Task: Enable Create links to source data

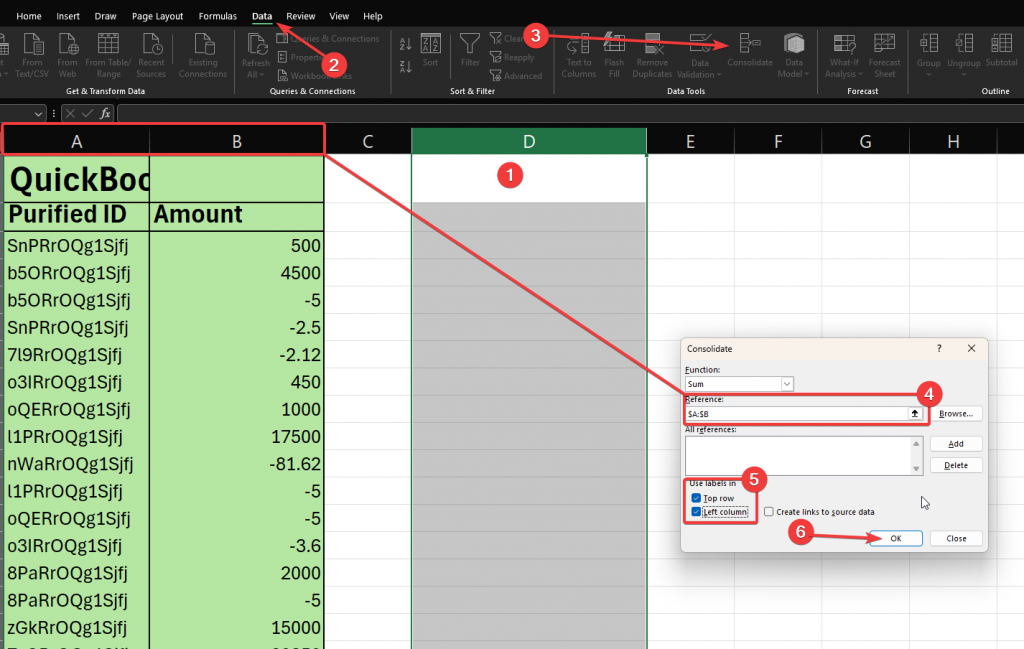Action: (768, 512)
